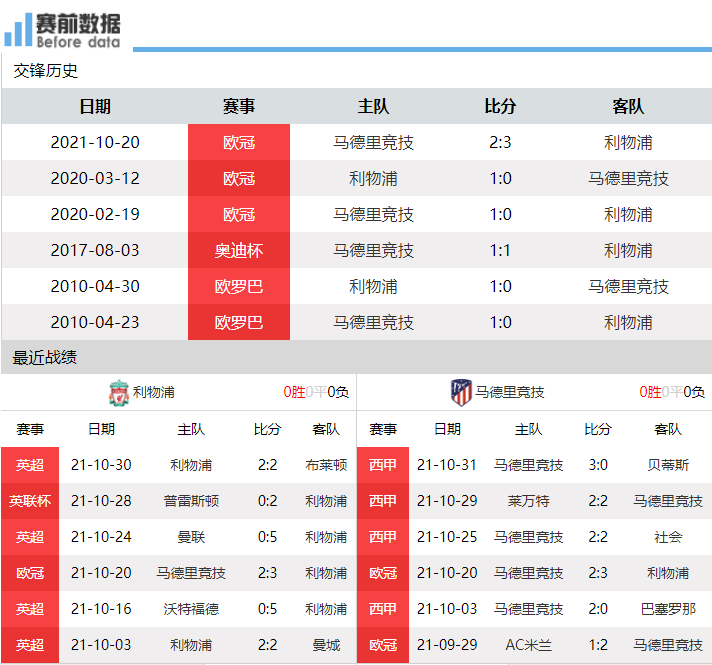The image size is (712, 665).
Task: Click the AC米兰 home team cell
Action: [528, 645]
